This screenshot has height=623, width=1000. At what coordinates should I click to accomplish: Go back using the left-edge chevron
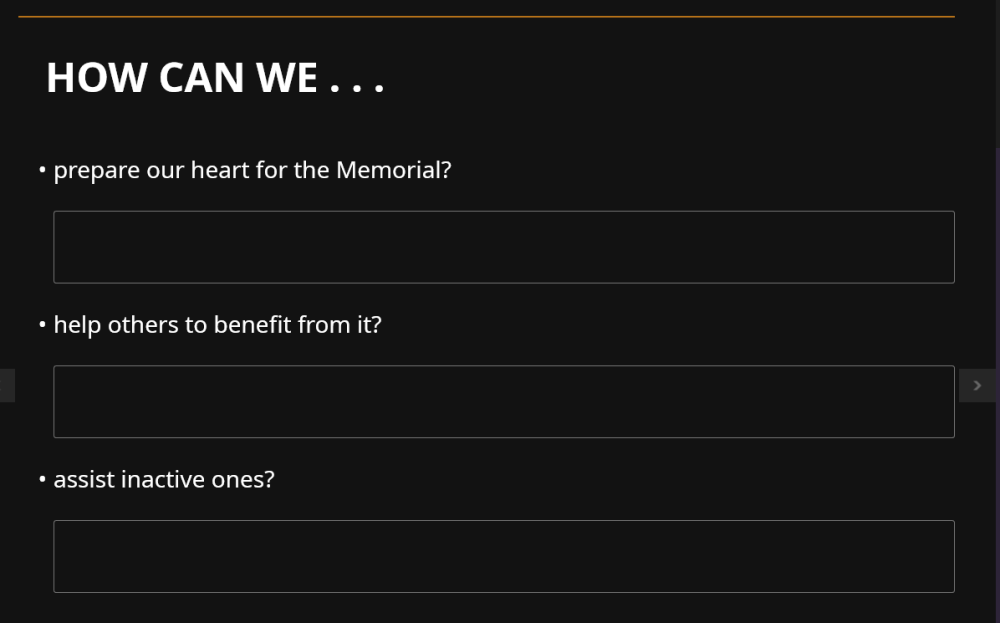pos(6,385)
